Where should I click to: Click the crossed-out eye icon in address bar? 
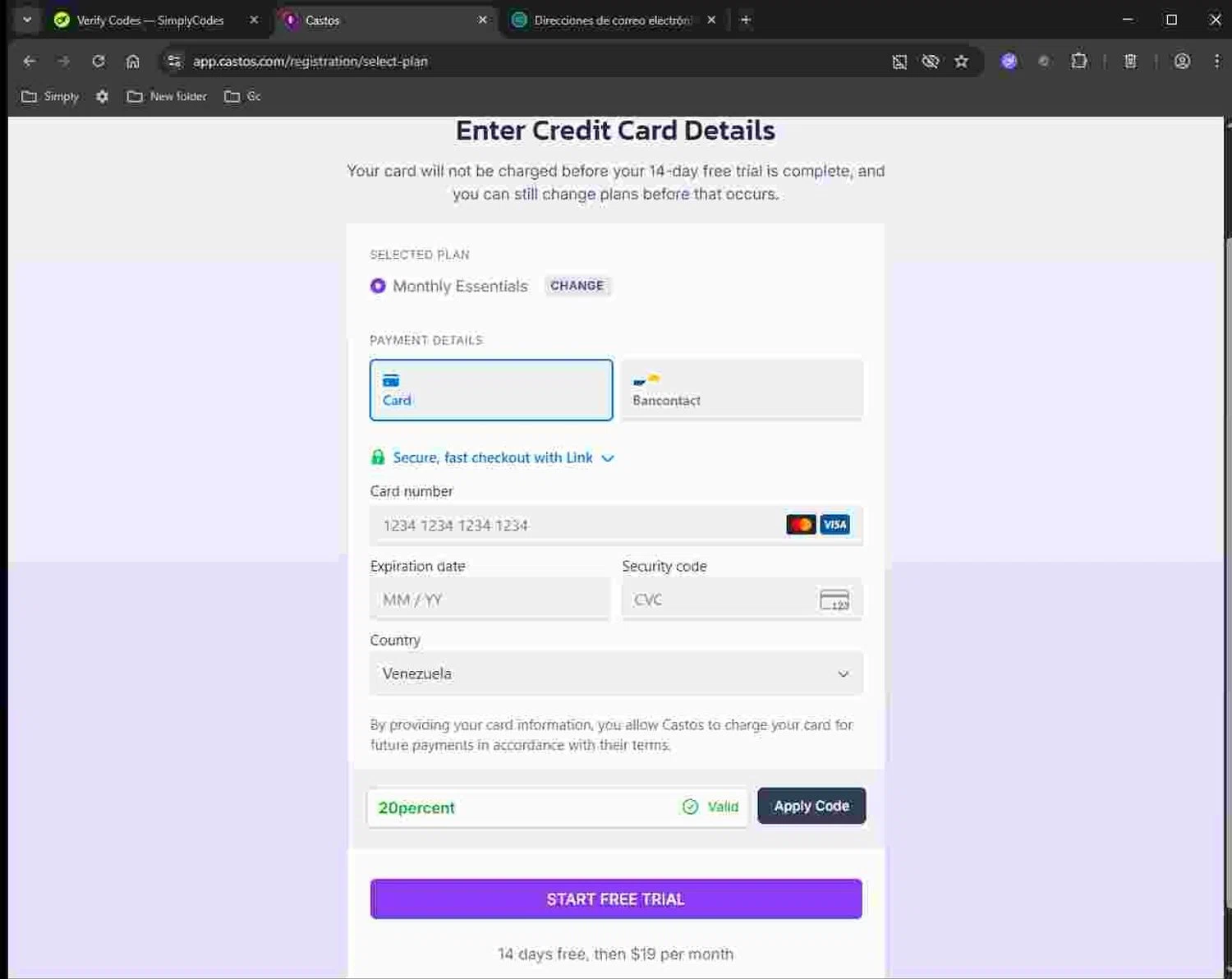click(x=931, y=62)
